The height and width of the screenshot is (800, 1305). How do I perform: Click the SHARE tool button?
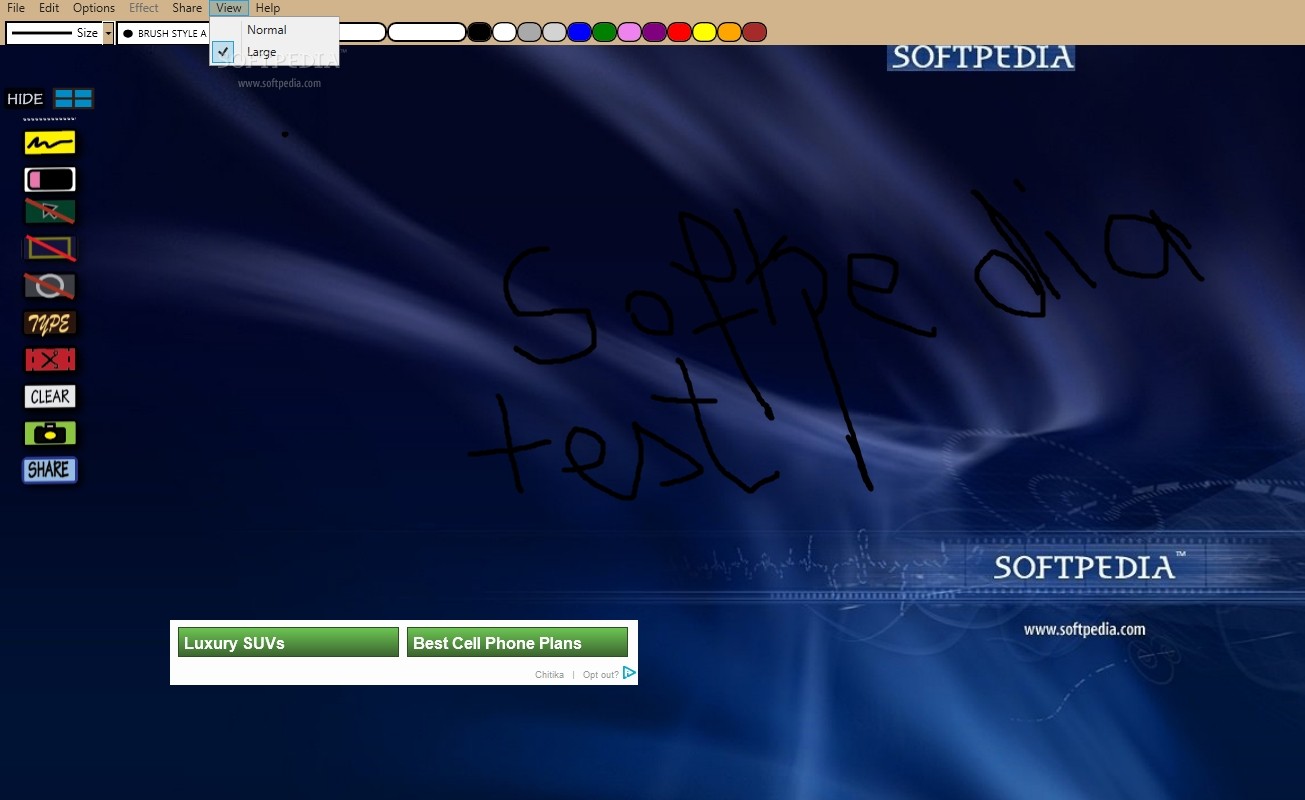[50, 470]
